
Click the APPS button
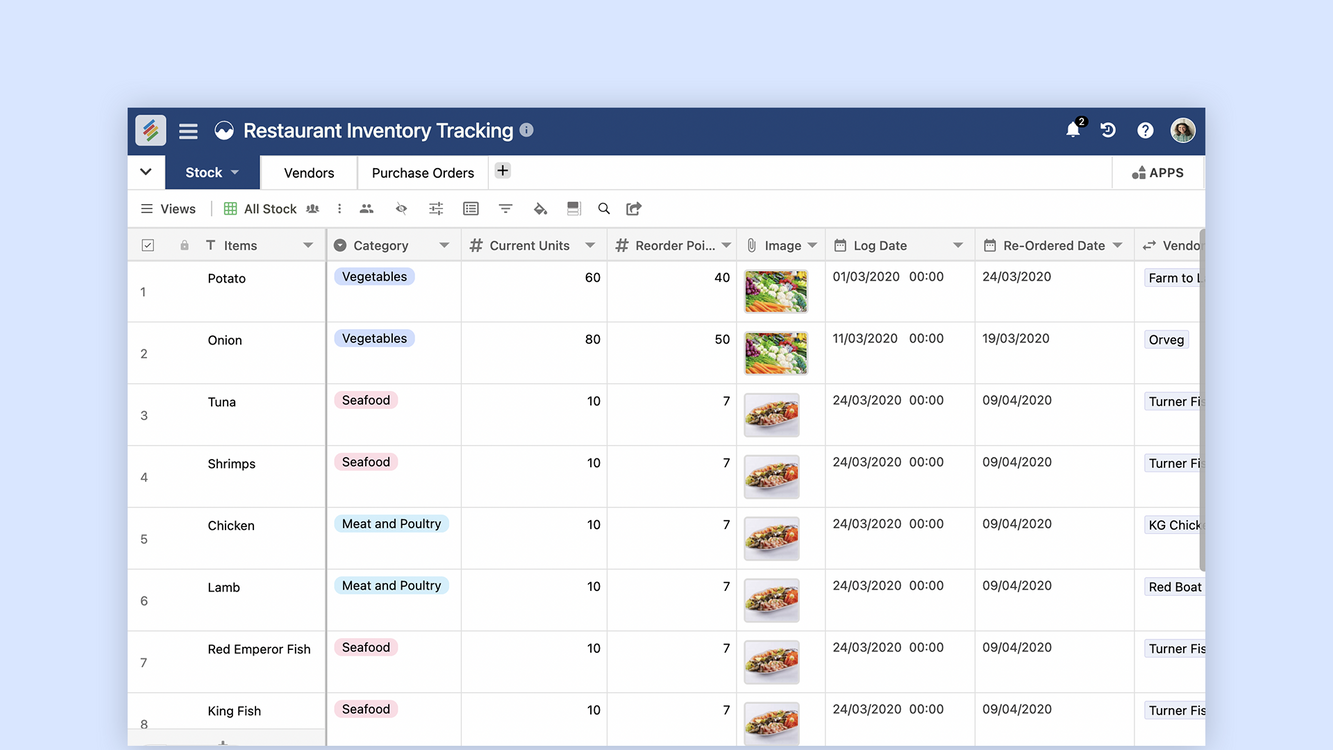pos(1158,173)
